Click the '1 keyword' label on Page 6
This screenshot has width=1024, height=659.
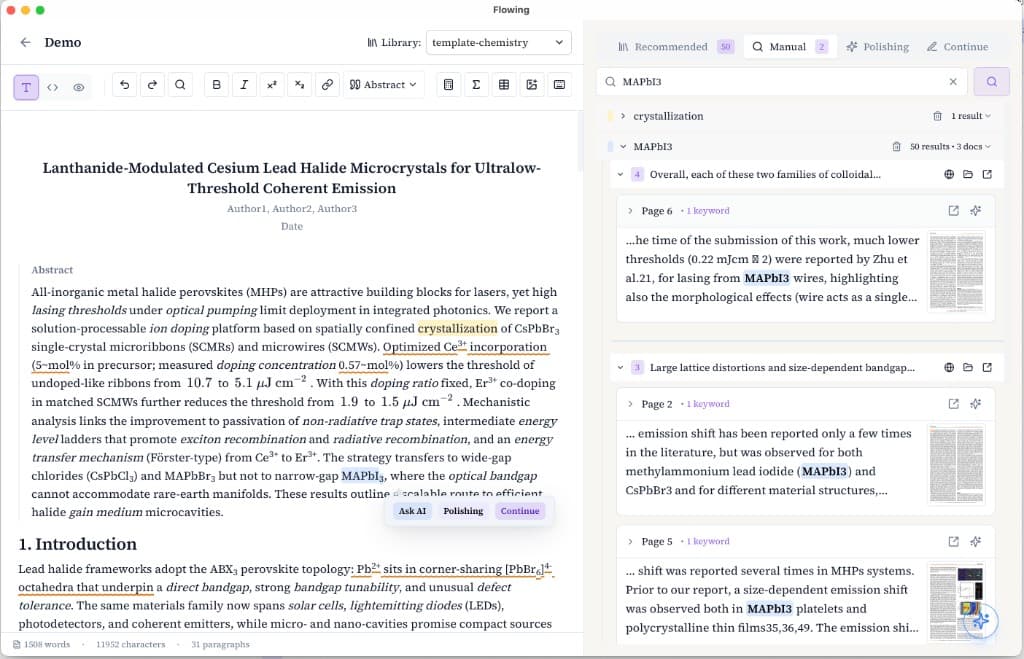(x=708, y=211)
